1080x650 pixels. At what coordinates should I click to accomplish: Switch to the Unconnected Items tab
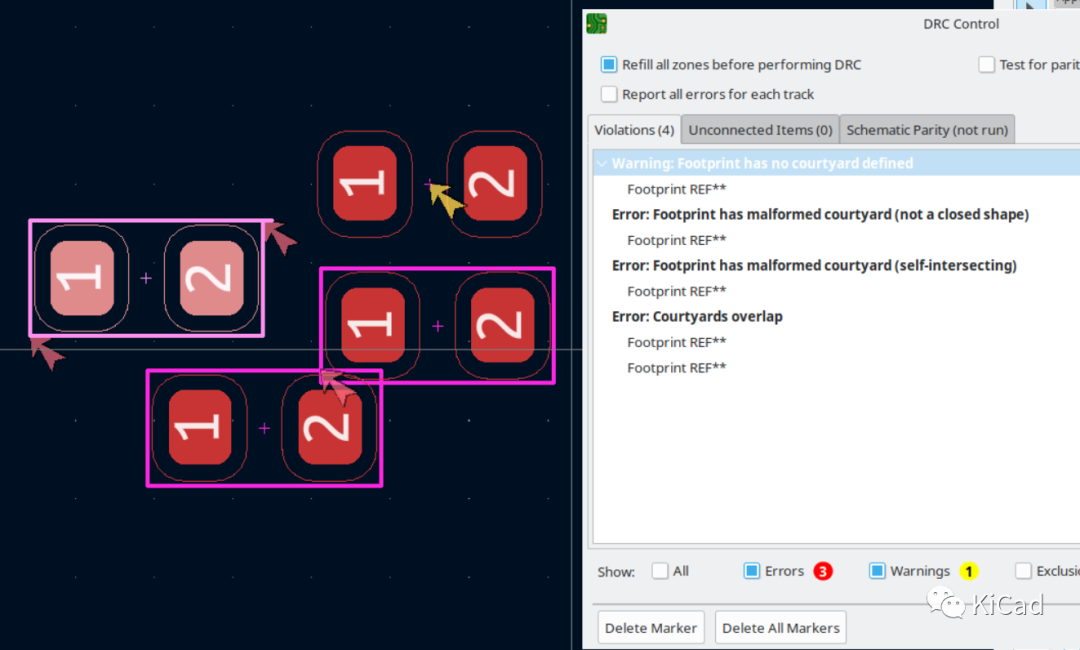[x=760, y=130]
